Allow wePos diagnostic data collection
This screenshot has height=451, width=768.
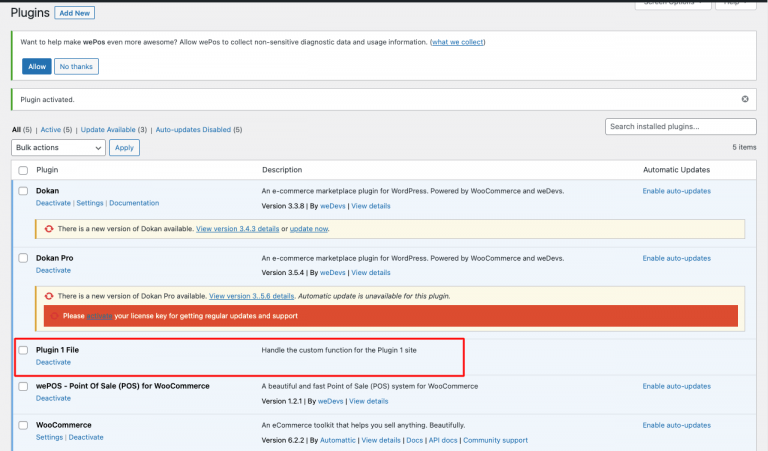[x=37, y=67]
